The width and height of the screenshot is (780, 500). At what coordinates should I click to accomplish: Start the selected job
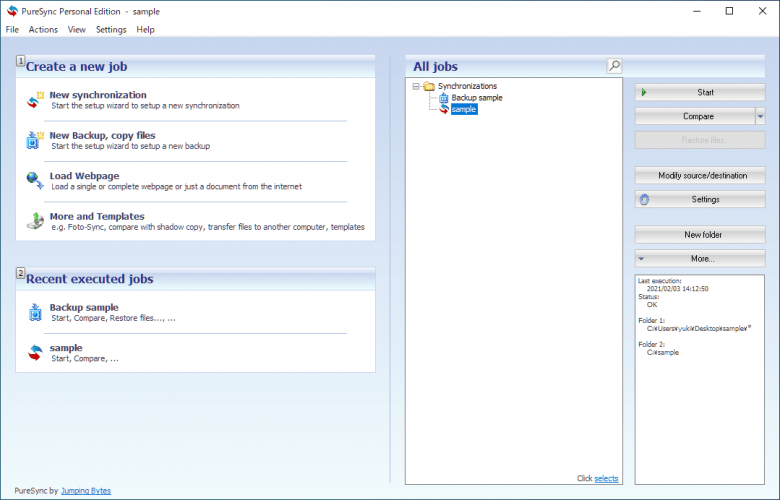pyautogui.click(x=700, y=93)
